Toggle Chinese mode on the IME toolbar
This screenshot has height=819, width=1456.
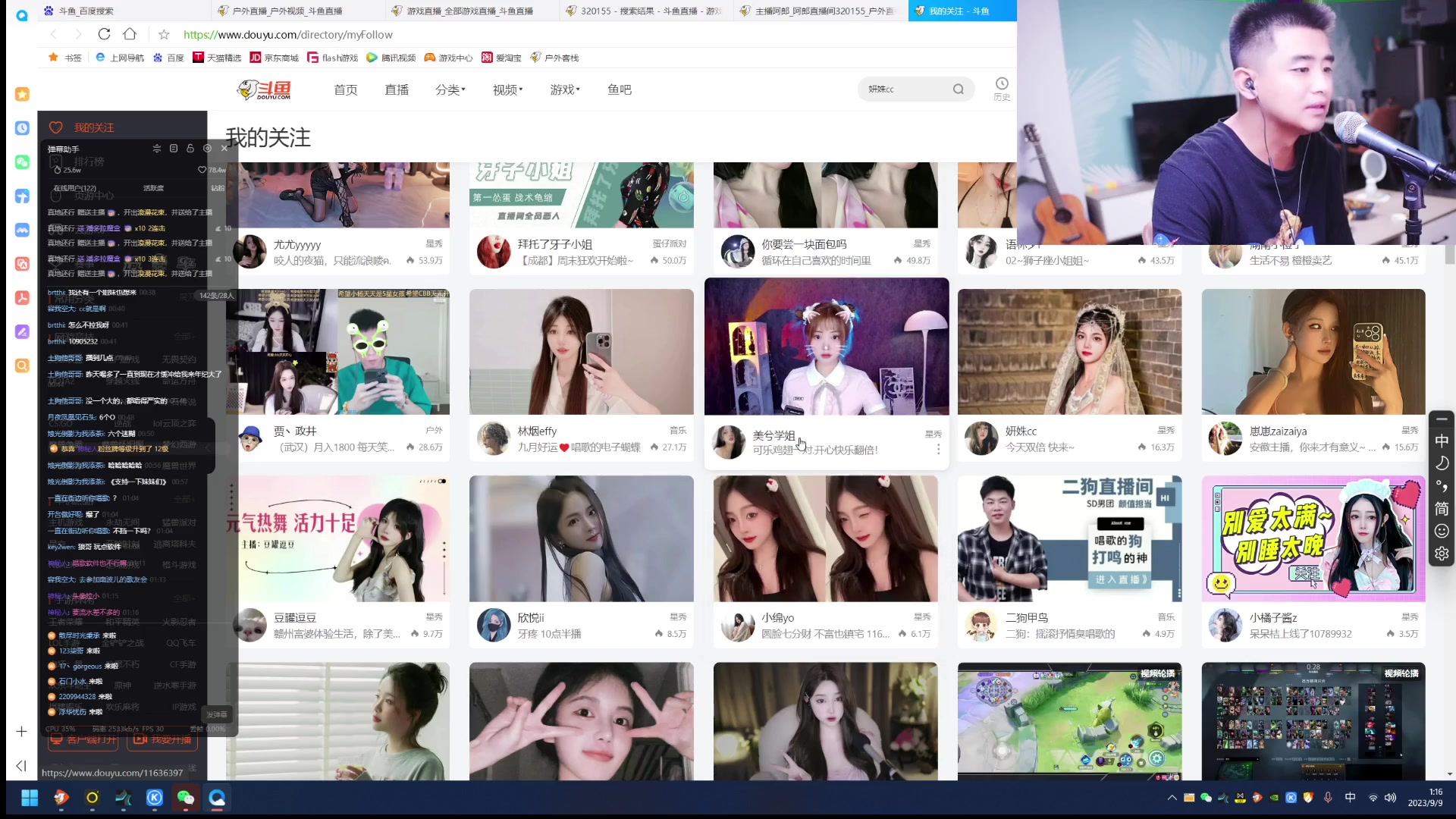click(x=1442, y=441)
